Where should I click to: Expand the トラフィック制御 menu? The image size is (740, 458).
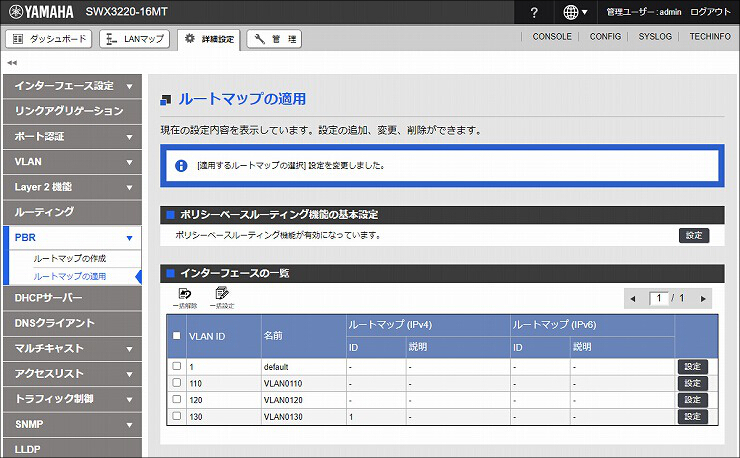[x=72, y=399]
